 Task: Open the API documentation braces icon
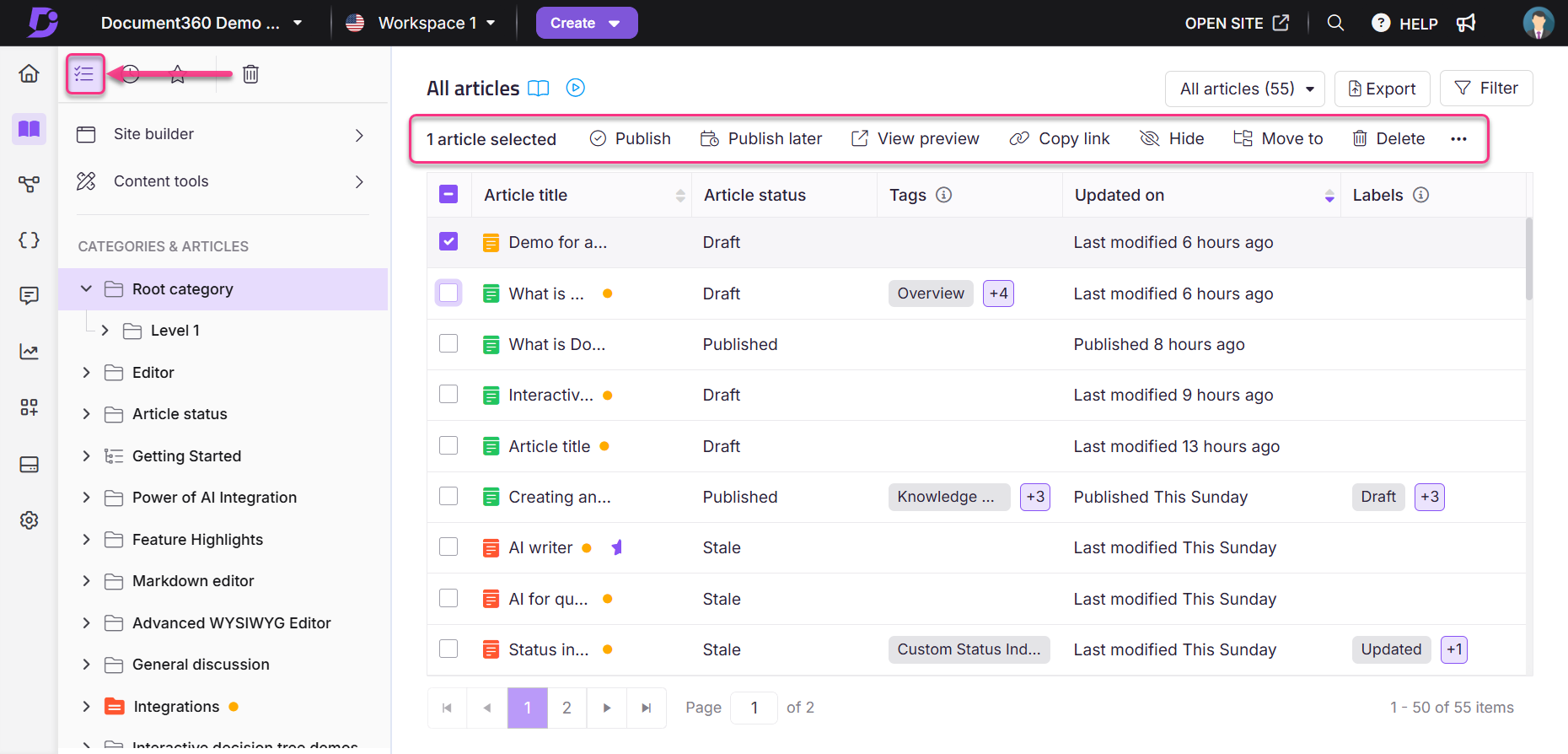click(29, 240)
